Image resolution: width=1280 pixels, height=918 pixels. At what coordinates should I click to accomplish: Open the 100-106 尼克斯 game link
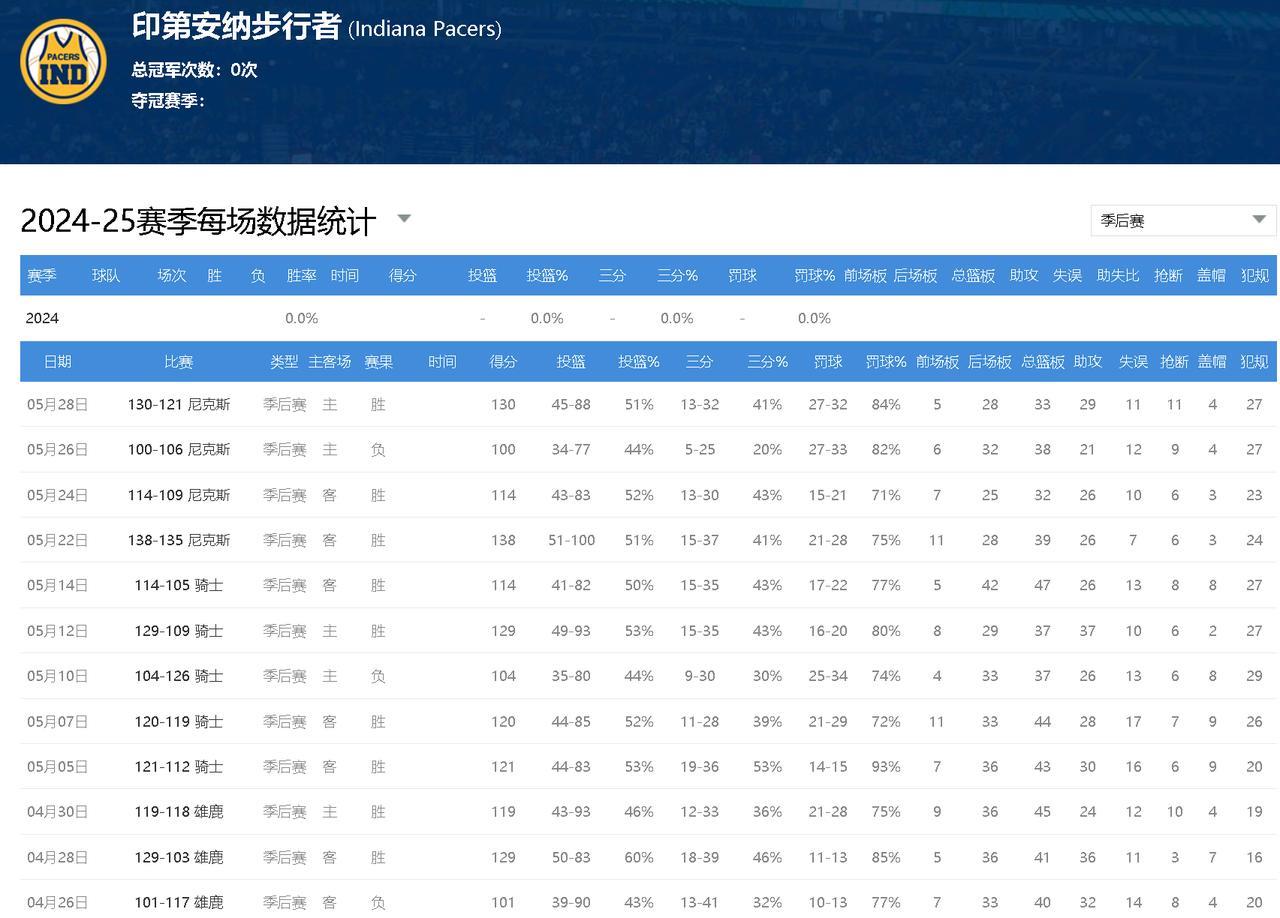[x=179, y=450]
